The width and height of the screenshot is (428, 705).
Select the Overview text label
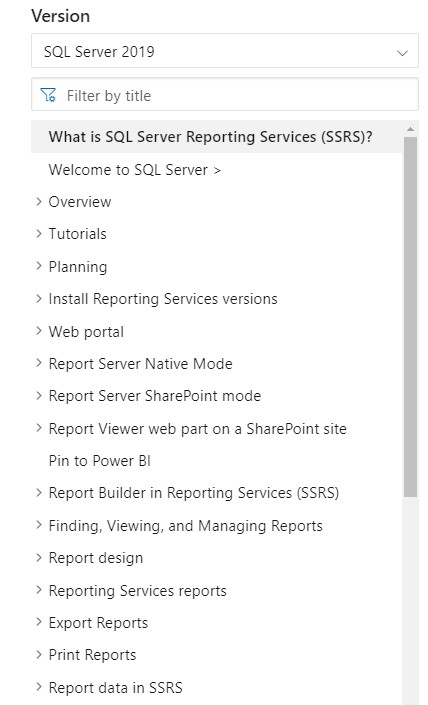tap(80, 202)
